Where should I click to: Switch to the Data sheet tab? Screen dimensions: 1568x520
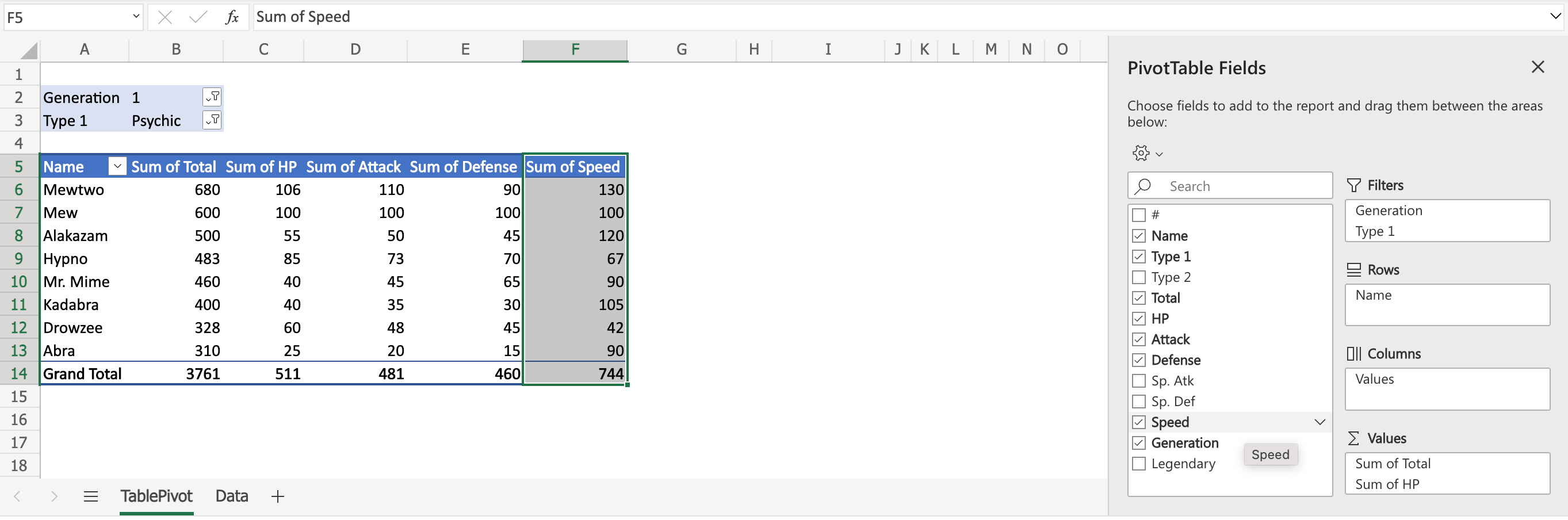(x=231, y=496)
